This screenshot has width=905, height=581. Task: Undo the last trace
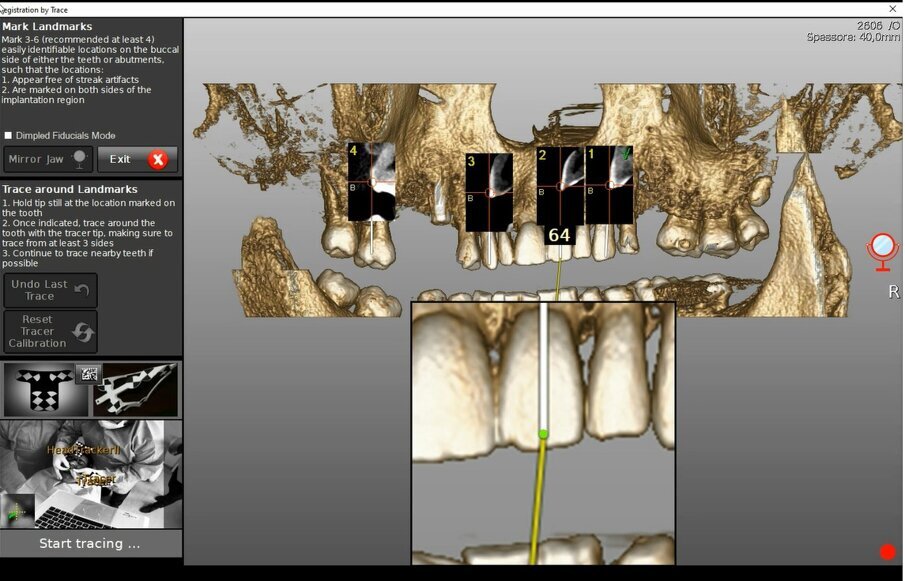click(x=49, y=290)
